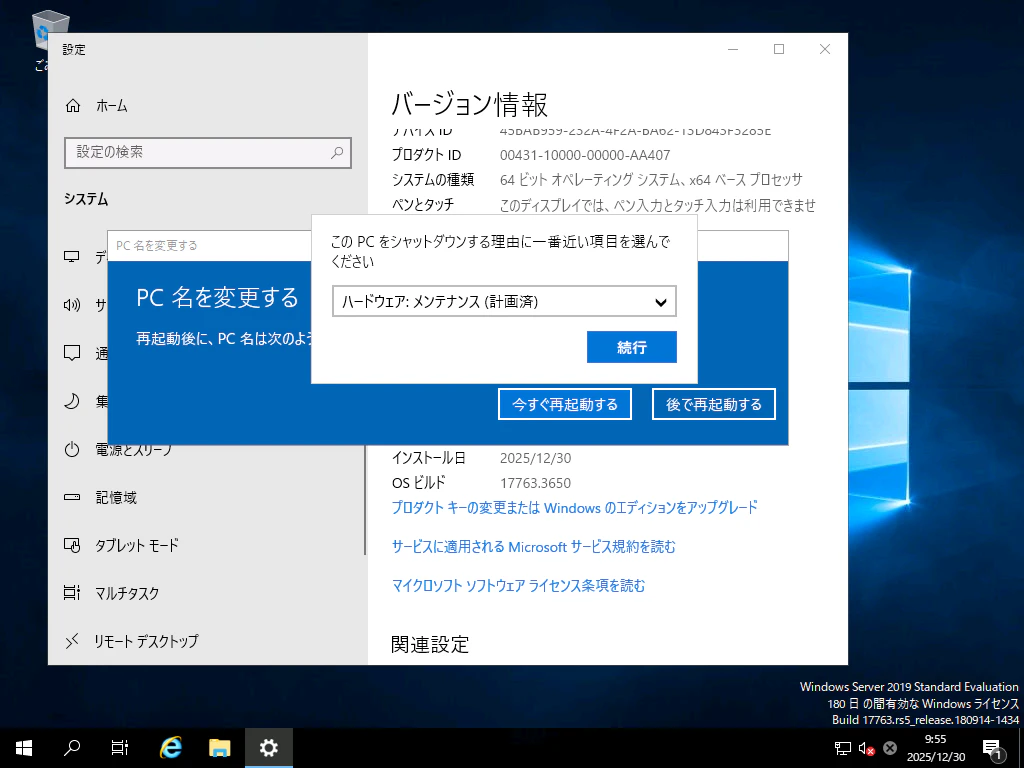Unmute the system volume tray icon
Image resolution: width=1024 pixels, height=768 pixels.
pos(864,747)
